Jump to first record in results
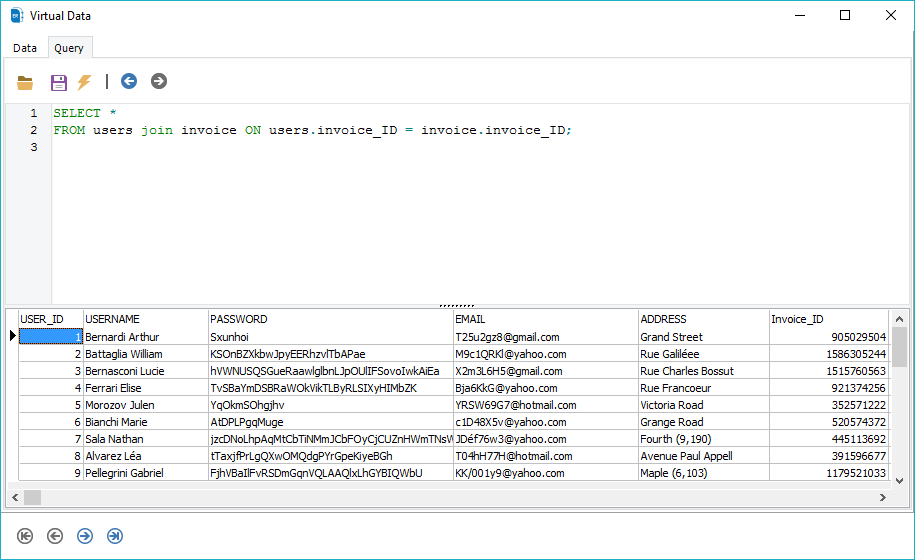The width and height of the screenshot is (915, 560). click(25, 536)
